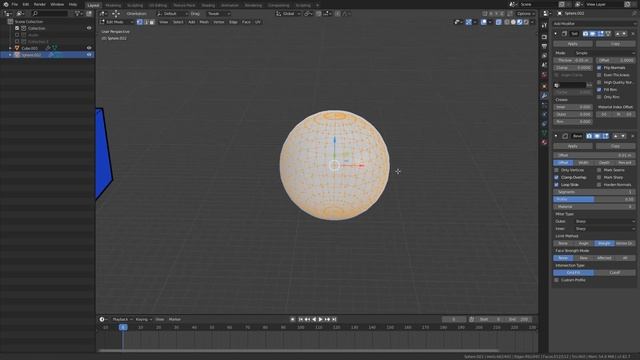Screen dimensions: 640x360
Task: Enable Only Rim checkbox
Action: [599, 97]
